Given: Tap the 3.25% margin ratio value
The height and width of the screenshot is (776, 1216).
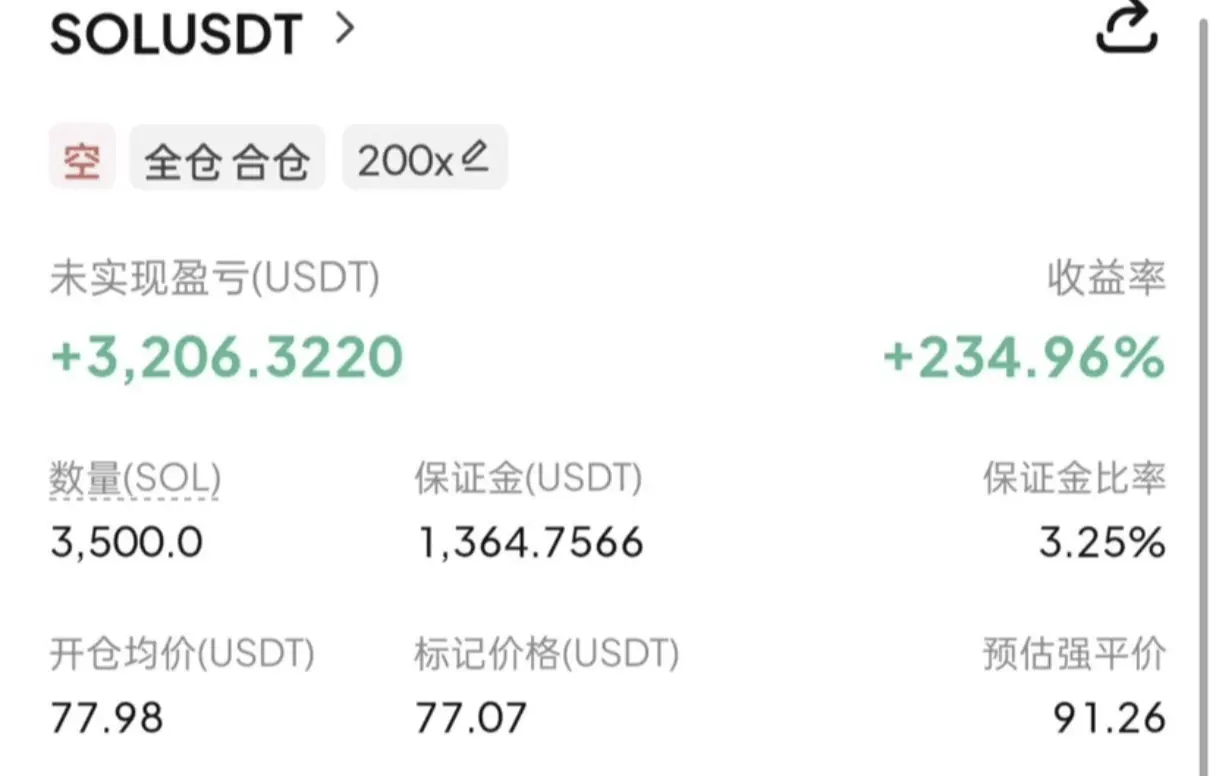Looking at the screenshot, I should coord(1102,544).
